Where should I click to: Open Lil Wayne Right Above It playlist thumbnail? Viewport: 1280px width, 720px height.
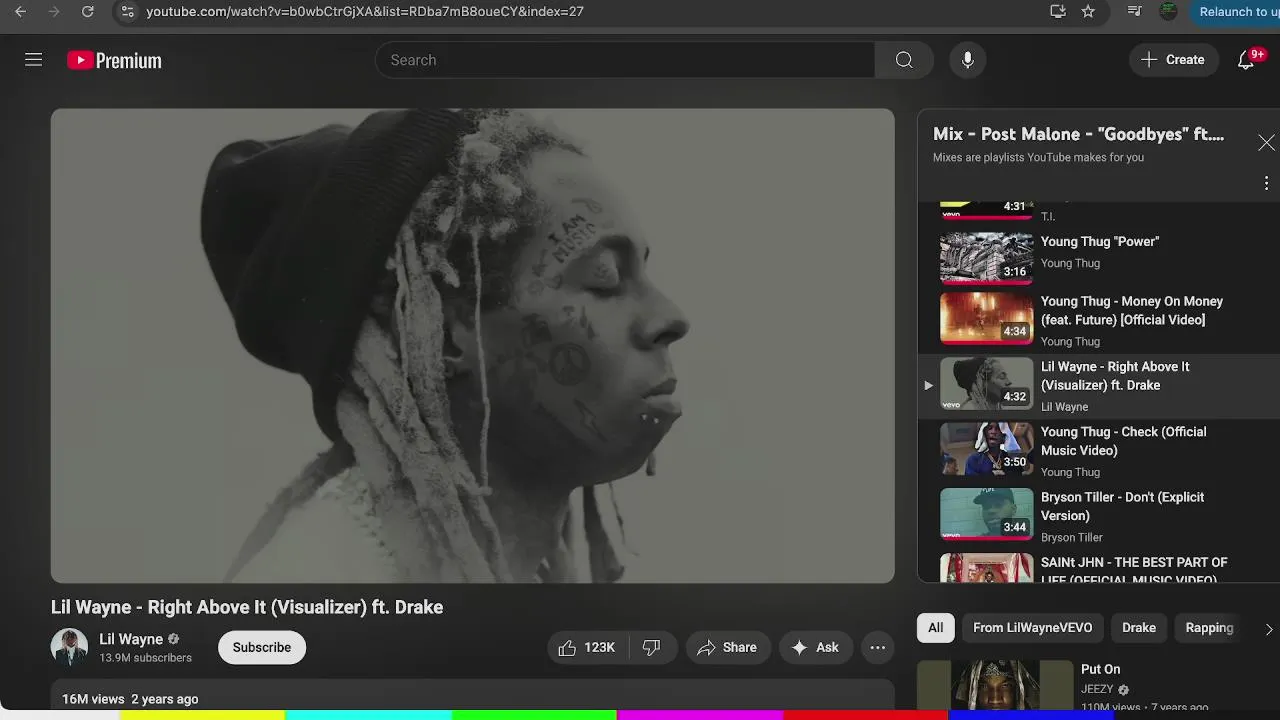[x=986, y=384]
